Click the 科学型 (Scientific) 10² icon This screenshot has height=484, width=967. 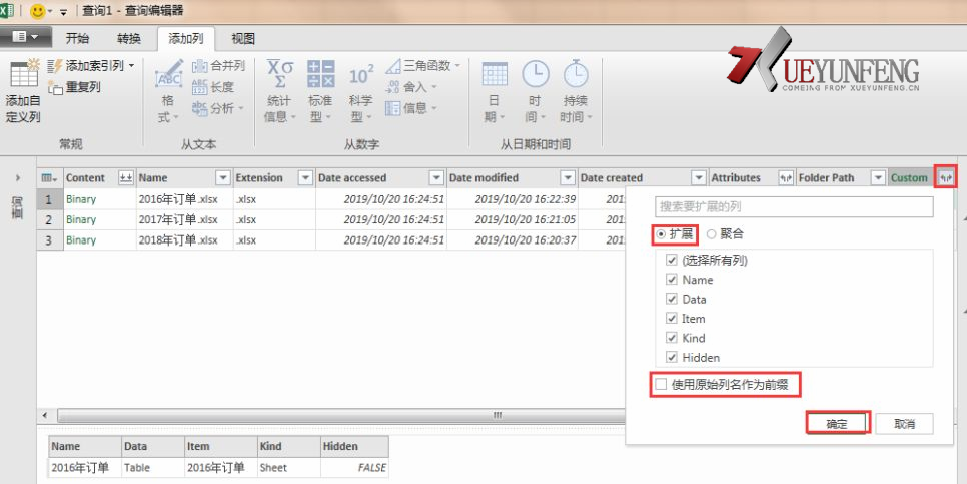pos(360,75)
